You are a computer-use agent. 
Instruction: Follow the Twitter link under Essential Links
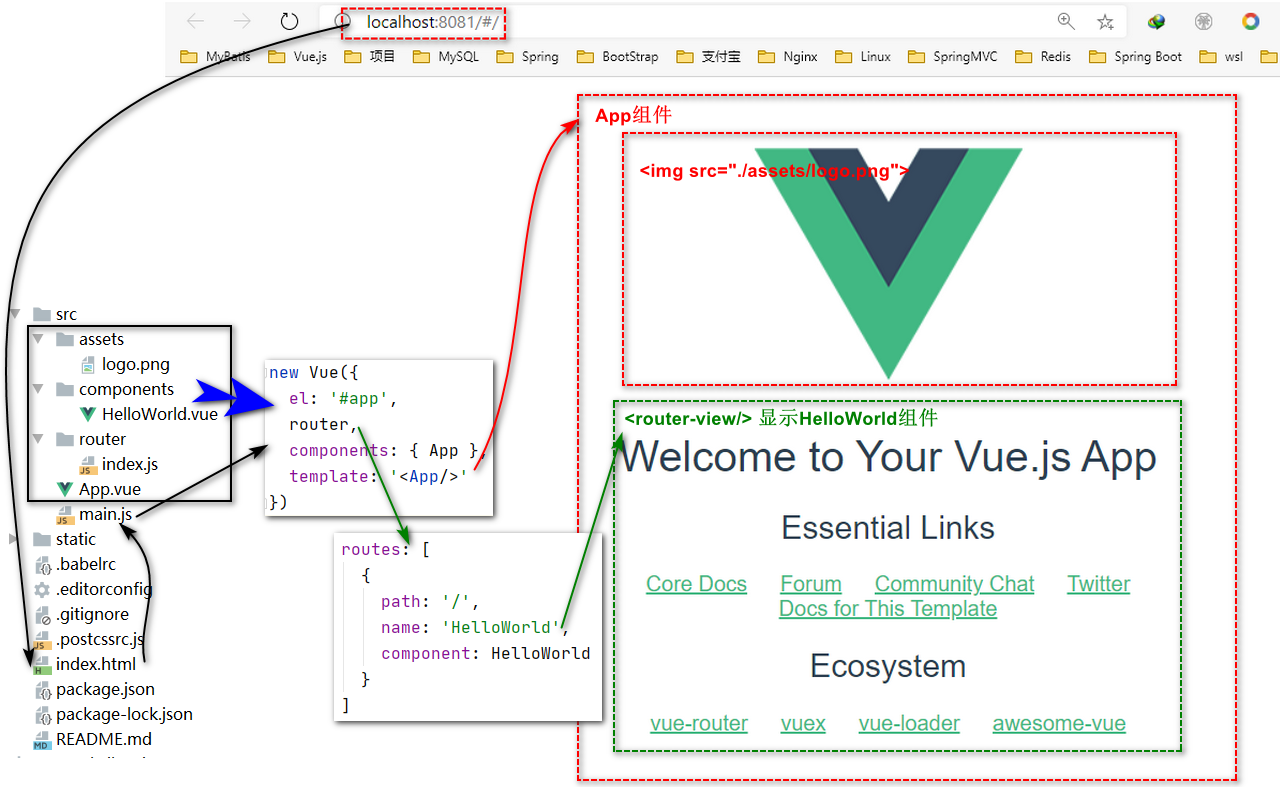coord(1098,583)
